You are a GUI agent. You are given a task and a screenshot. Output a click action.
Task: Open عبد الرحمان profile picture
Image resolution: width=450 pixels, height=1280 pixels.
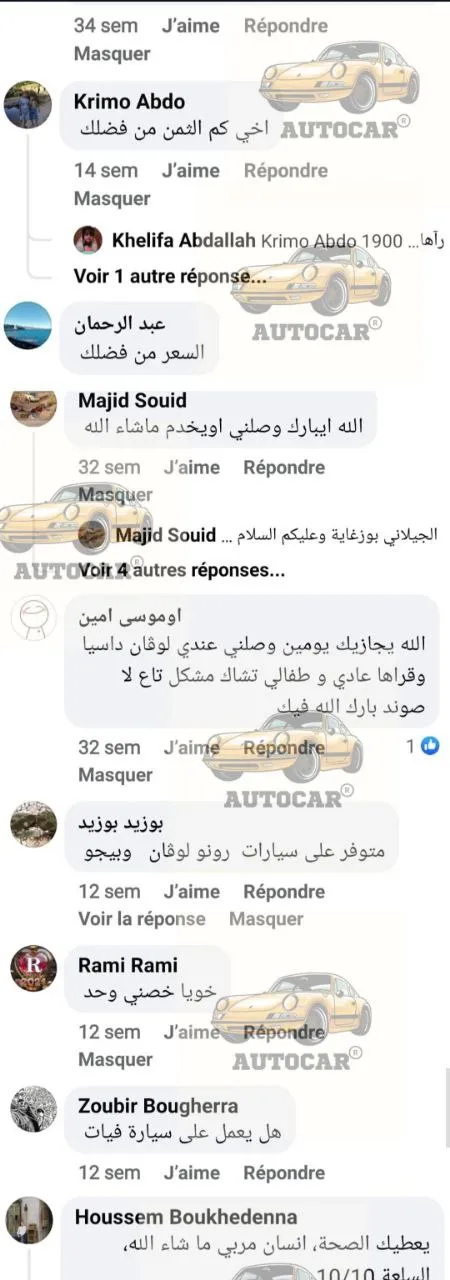[28, 325]
